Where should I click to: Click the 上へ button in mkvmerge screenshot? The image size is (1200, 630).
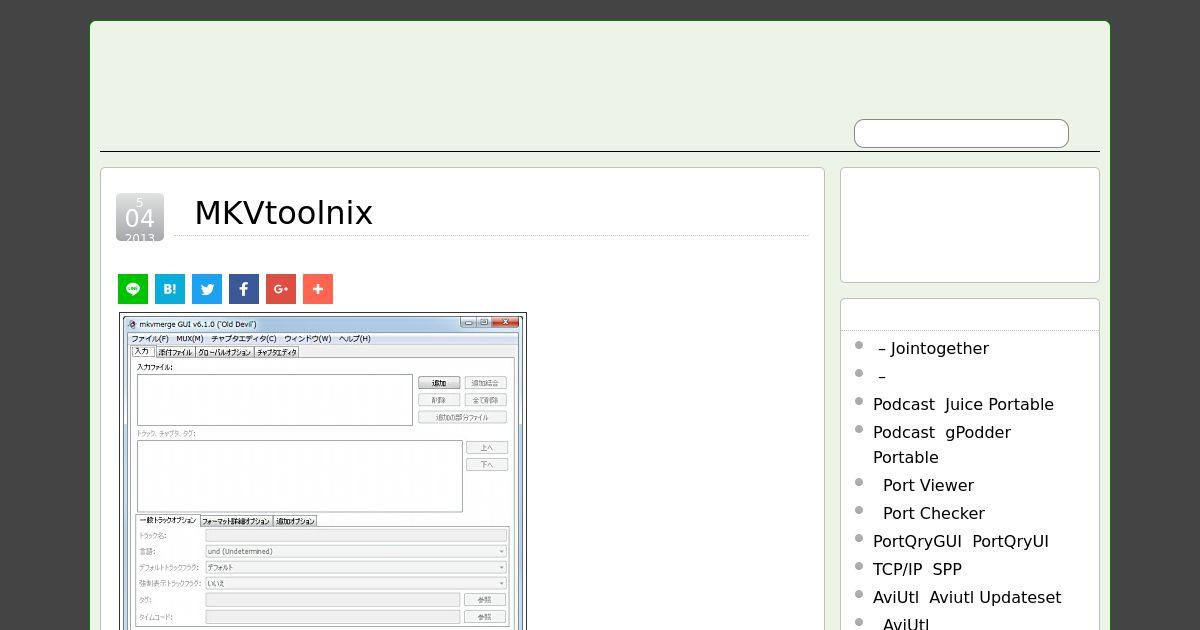click(x=487, y=447)
